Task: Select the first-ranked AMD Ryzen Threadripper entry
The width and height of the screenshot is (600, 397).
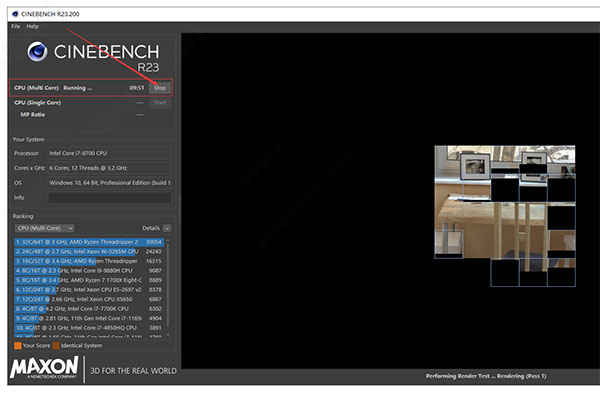Action: point(89,242)
